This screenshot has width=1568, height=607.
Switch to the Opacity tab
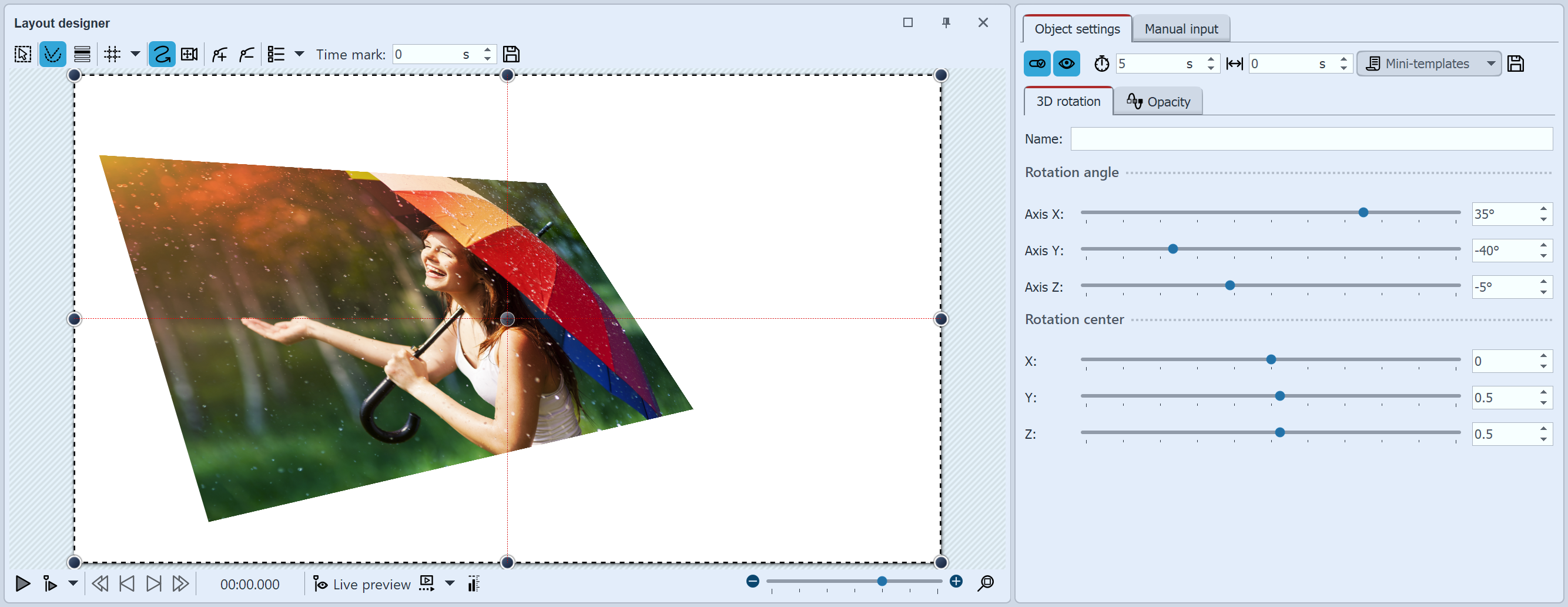[1158, 101]
